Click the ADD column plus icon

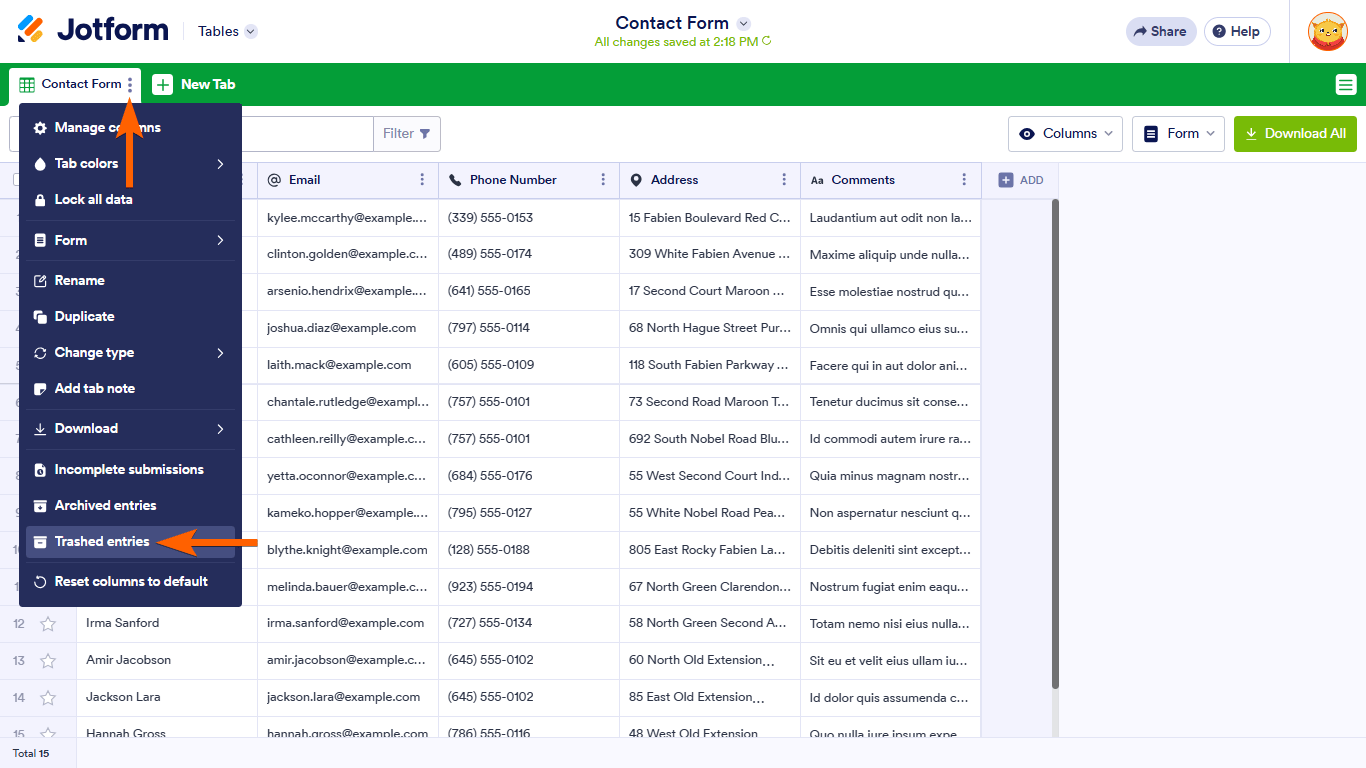[1006, 180]
